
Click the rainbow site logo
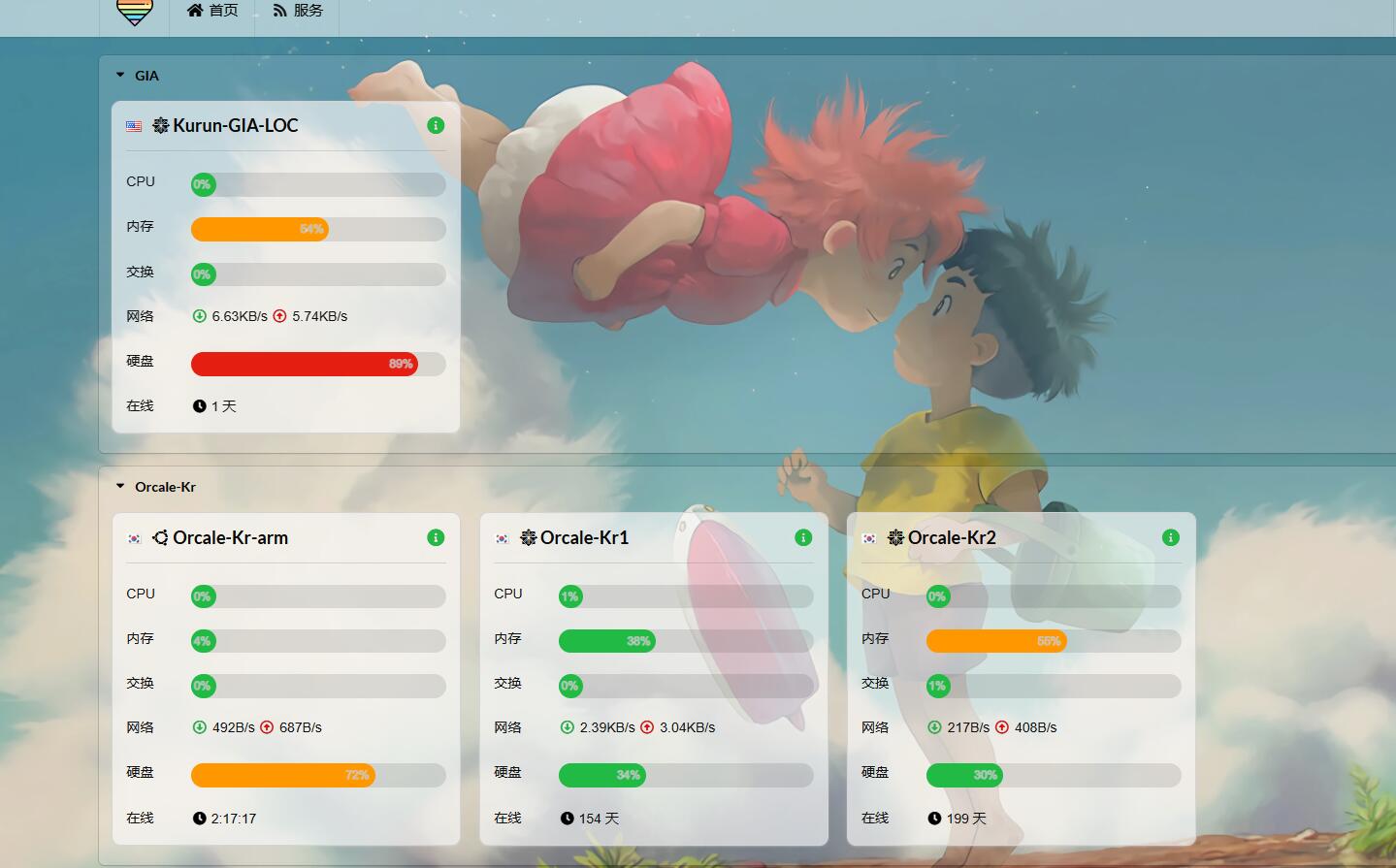pos(134,12)
